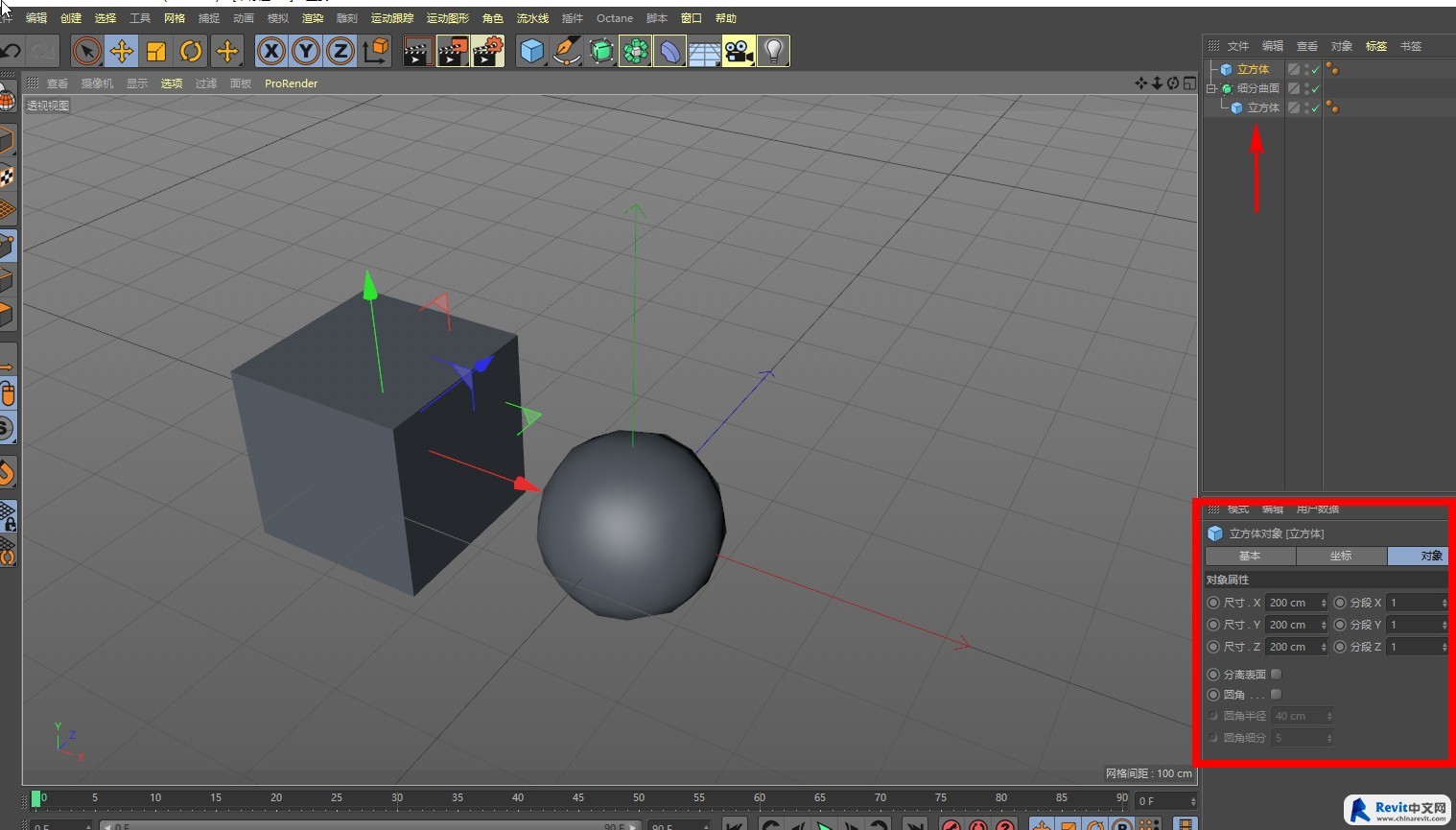Toggle visibility dots of child 立方体
This screenshot has height=830, width=1456.
1306,107
